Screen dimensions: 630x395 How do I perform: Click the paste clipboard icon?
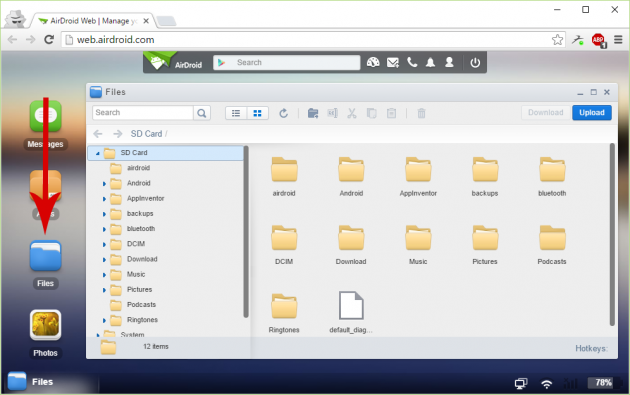(391, 113)
